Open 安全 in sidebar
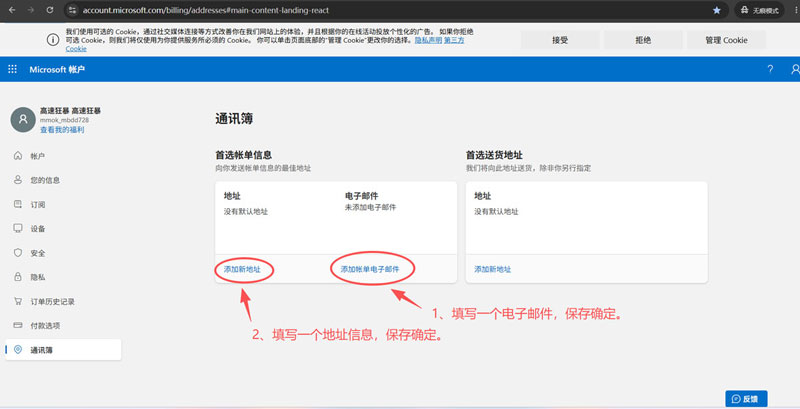The image size is (800, 409). coord(38,253)
